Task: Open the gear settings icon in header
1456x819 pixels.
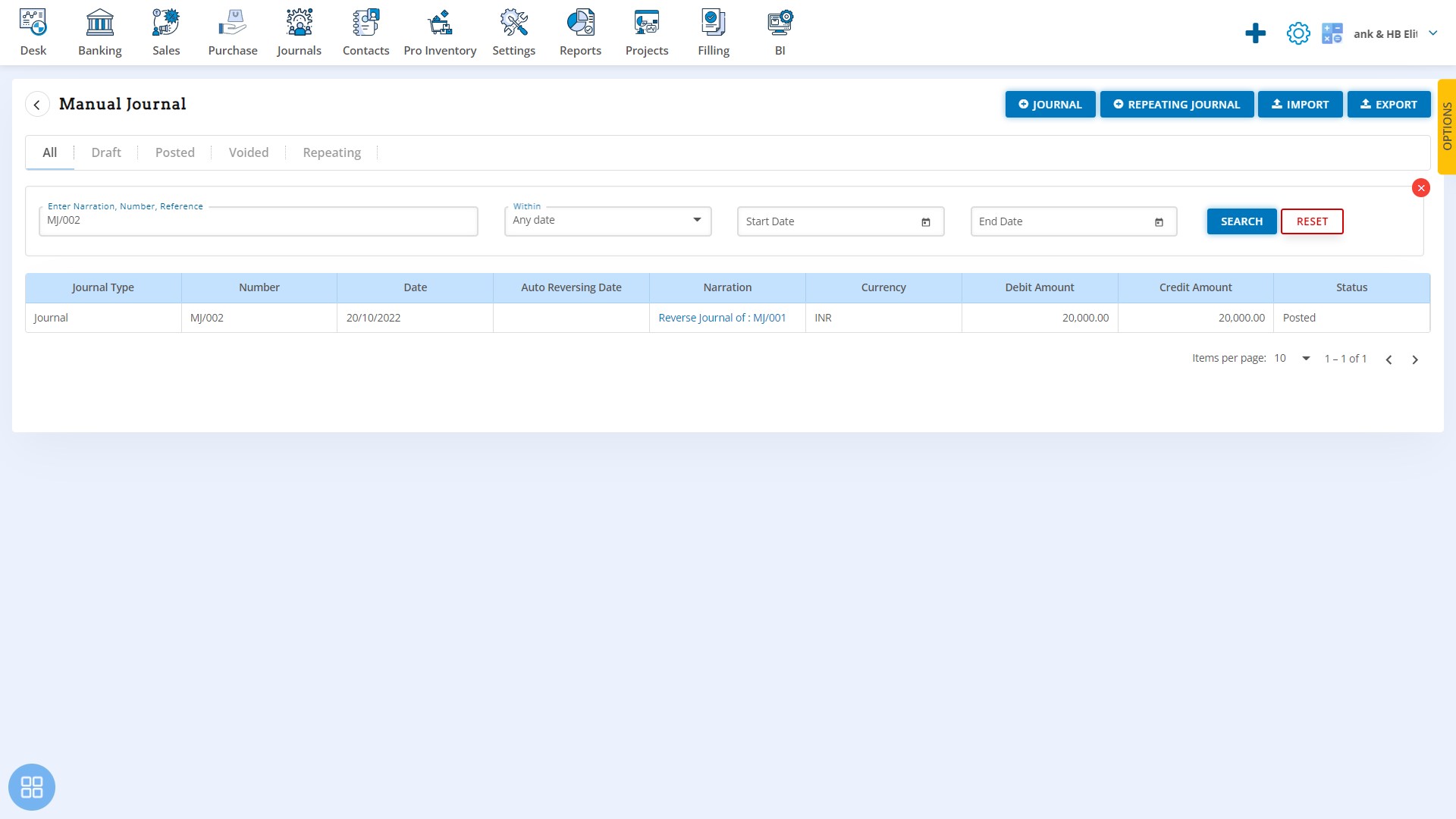Action: click(1298, 33)
